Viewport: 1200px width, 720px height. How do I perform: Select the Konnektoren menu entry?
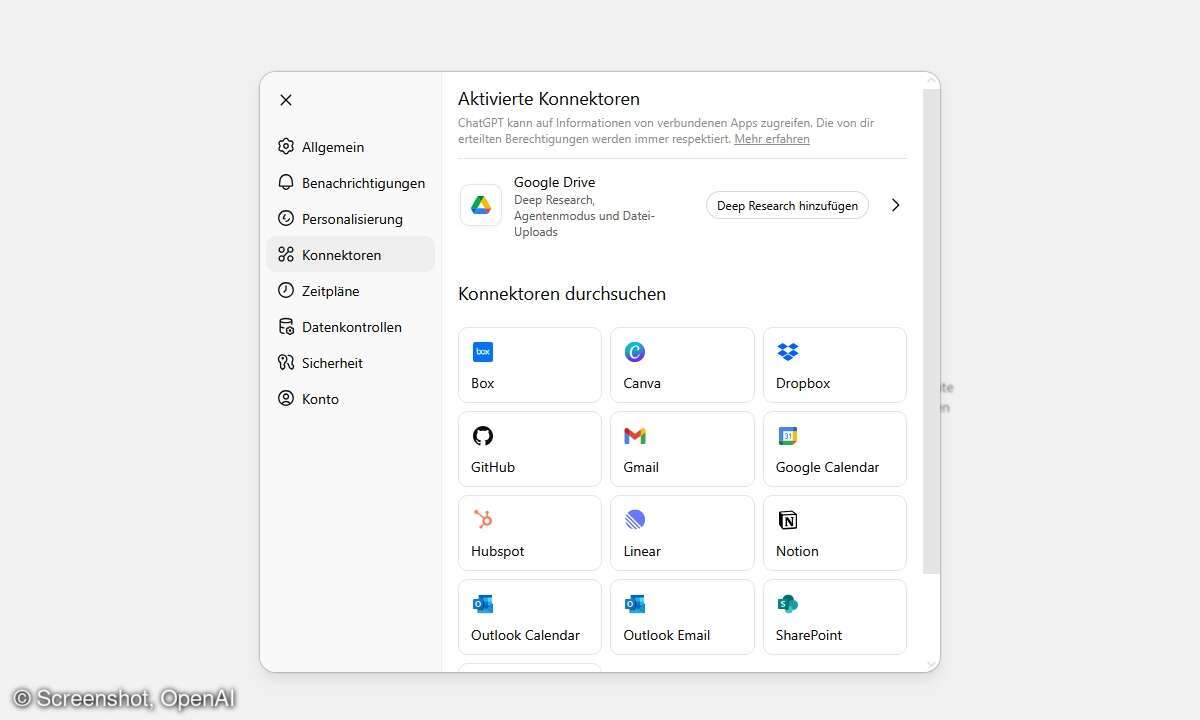click(351, 255)
